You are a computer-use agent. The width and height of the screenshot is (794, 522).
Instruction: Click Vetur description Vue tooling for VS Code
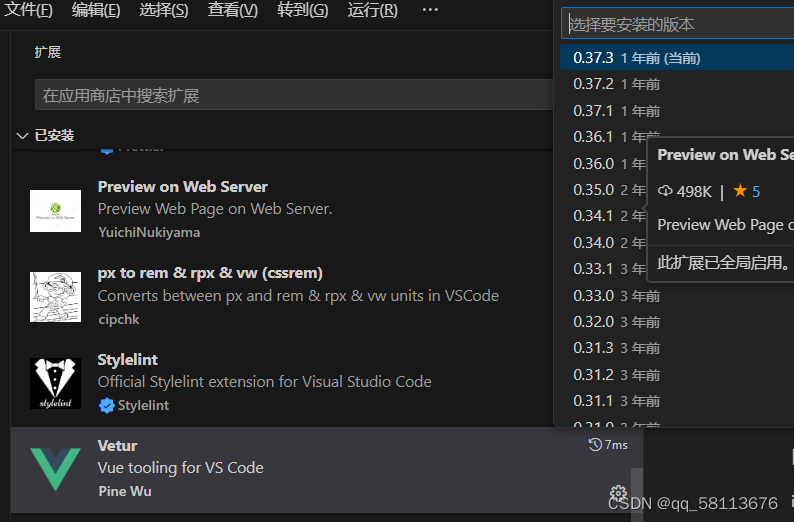[x=180, y=467]
